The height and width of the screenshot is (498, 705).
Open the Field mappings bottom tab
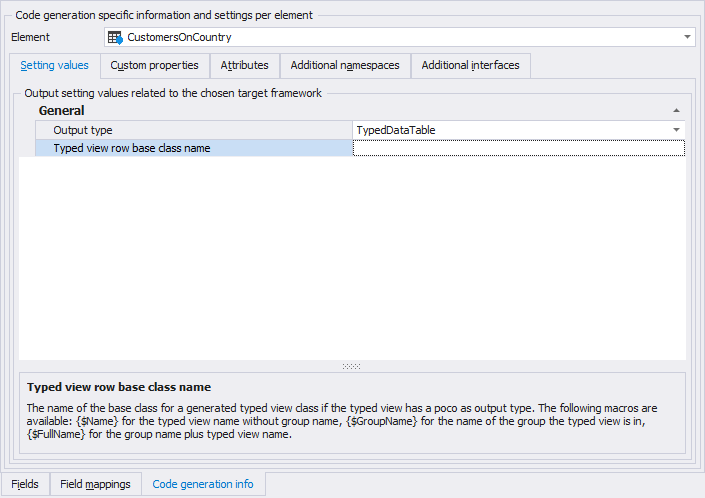95,484
